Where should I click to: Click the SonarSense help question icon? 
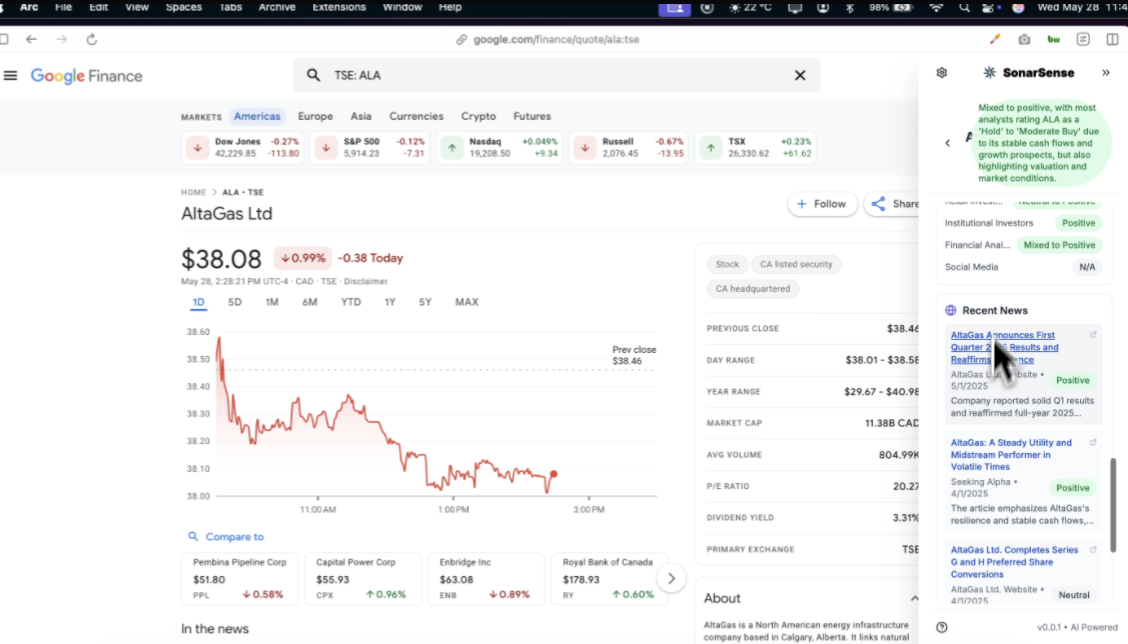pyautogui.click(x=942, y=627)
